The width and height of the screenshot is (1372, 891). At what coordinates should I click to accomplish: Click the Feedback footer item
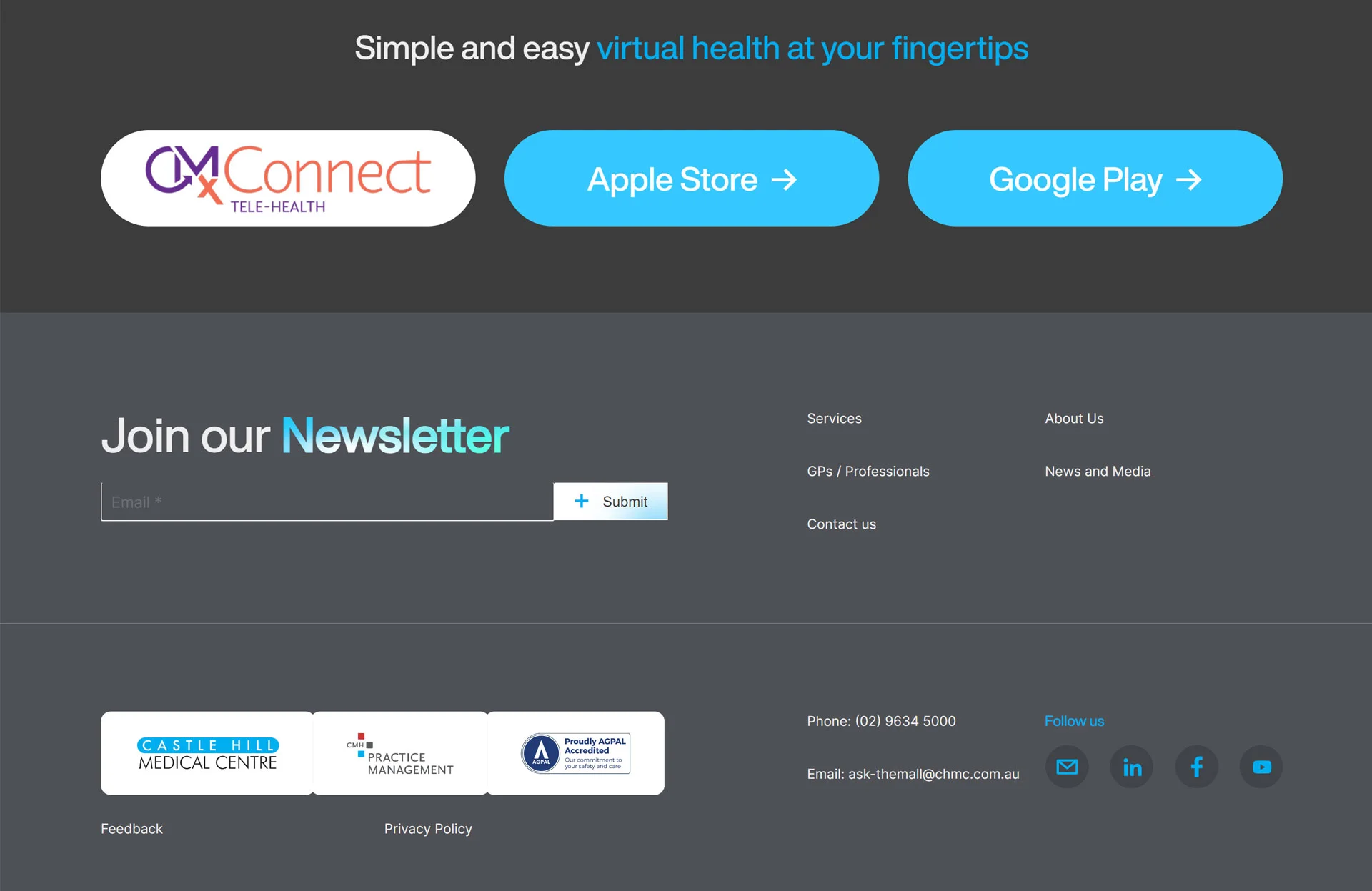[131, 828]
